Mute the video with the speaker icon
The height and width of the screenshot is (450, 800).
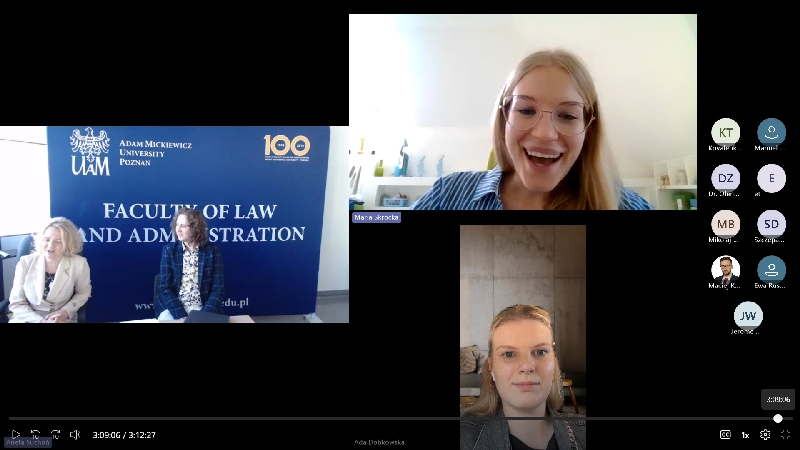click(x=75, y=435)
